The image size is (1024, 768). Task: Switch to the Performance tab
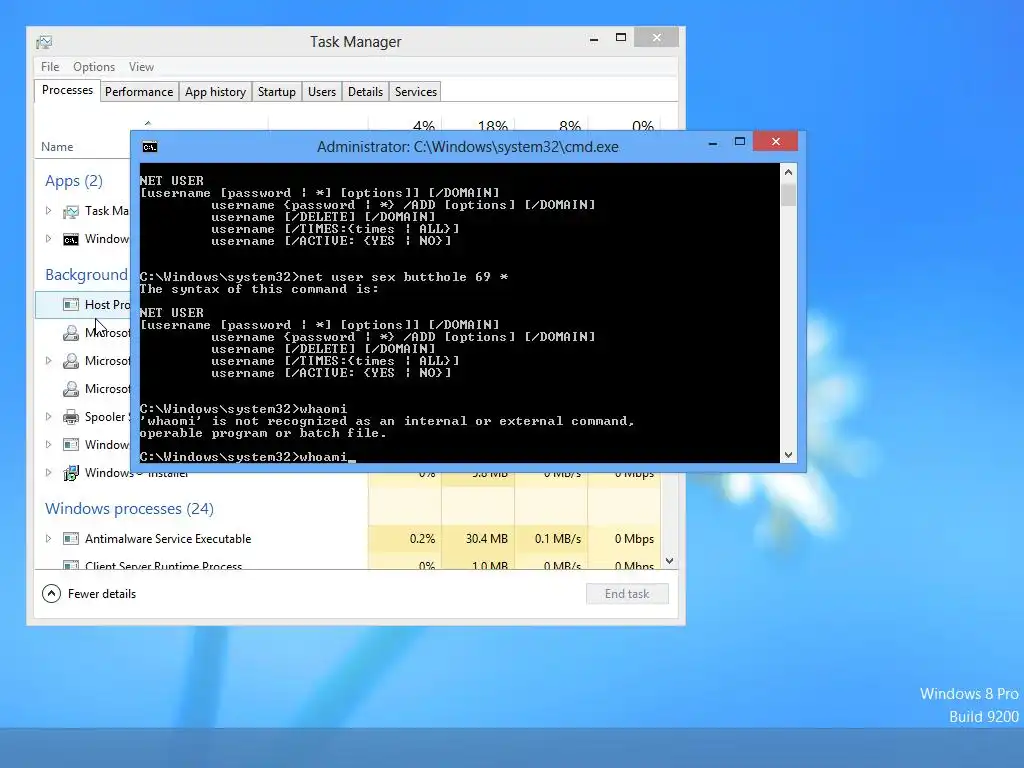(x=139, y=92)
